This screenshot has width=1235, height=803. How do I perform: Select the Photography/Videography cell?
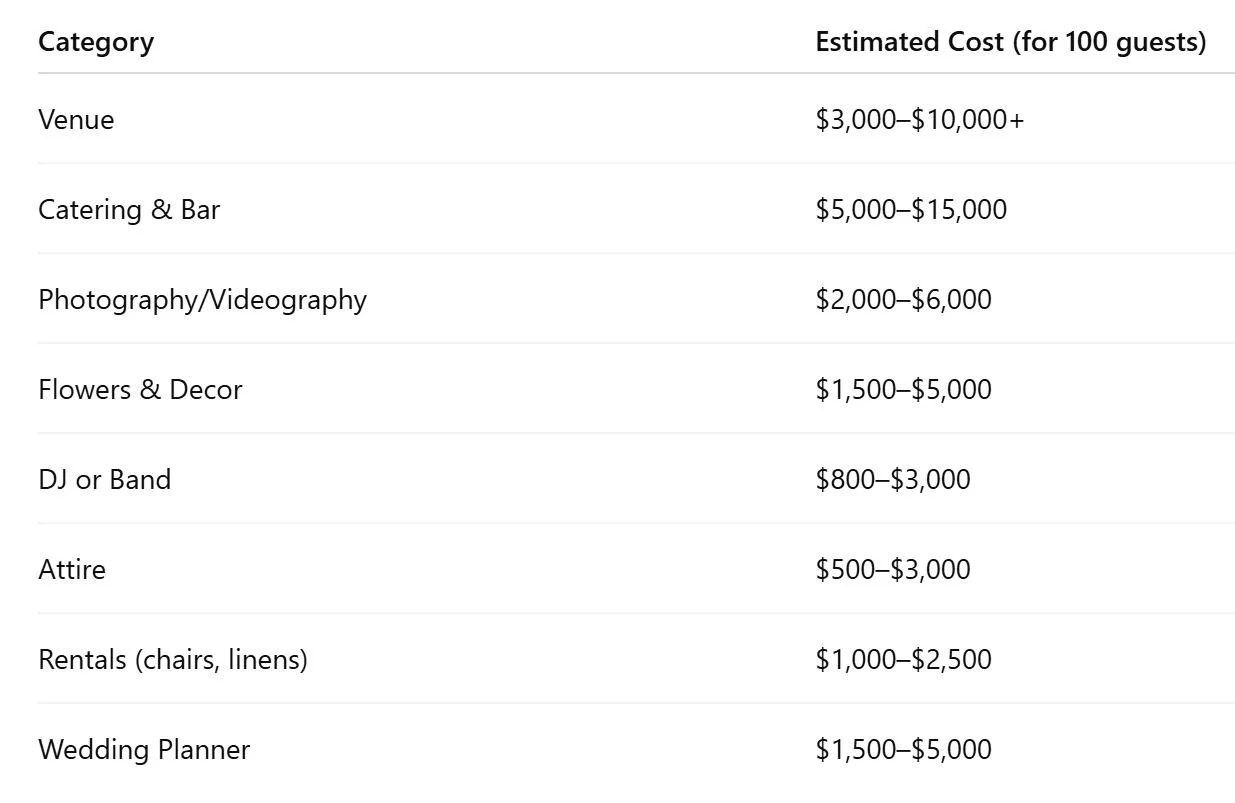click(202, 300)
